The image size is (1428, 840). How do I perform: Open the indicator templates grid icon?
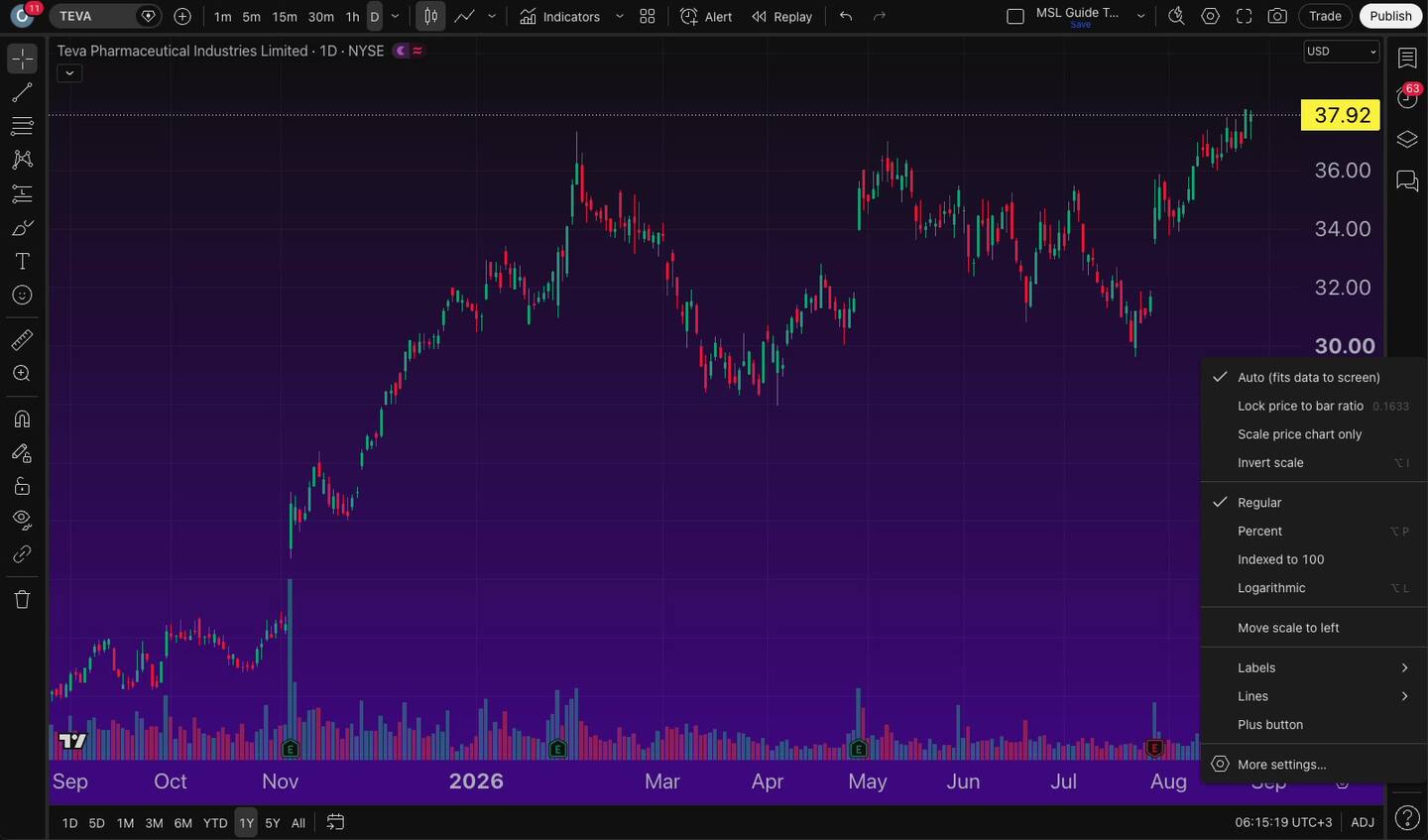pyautogui.click(x=648, y=16)
